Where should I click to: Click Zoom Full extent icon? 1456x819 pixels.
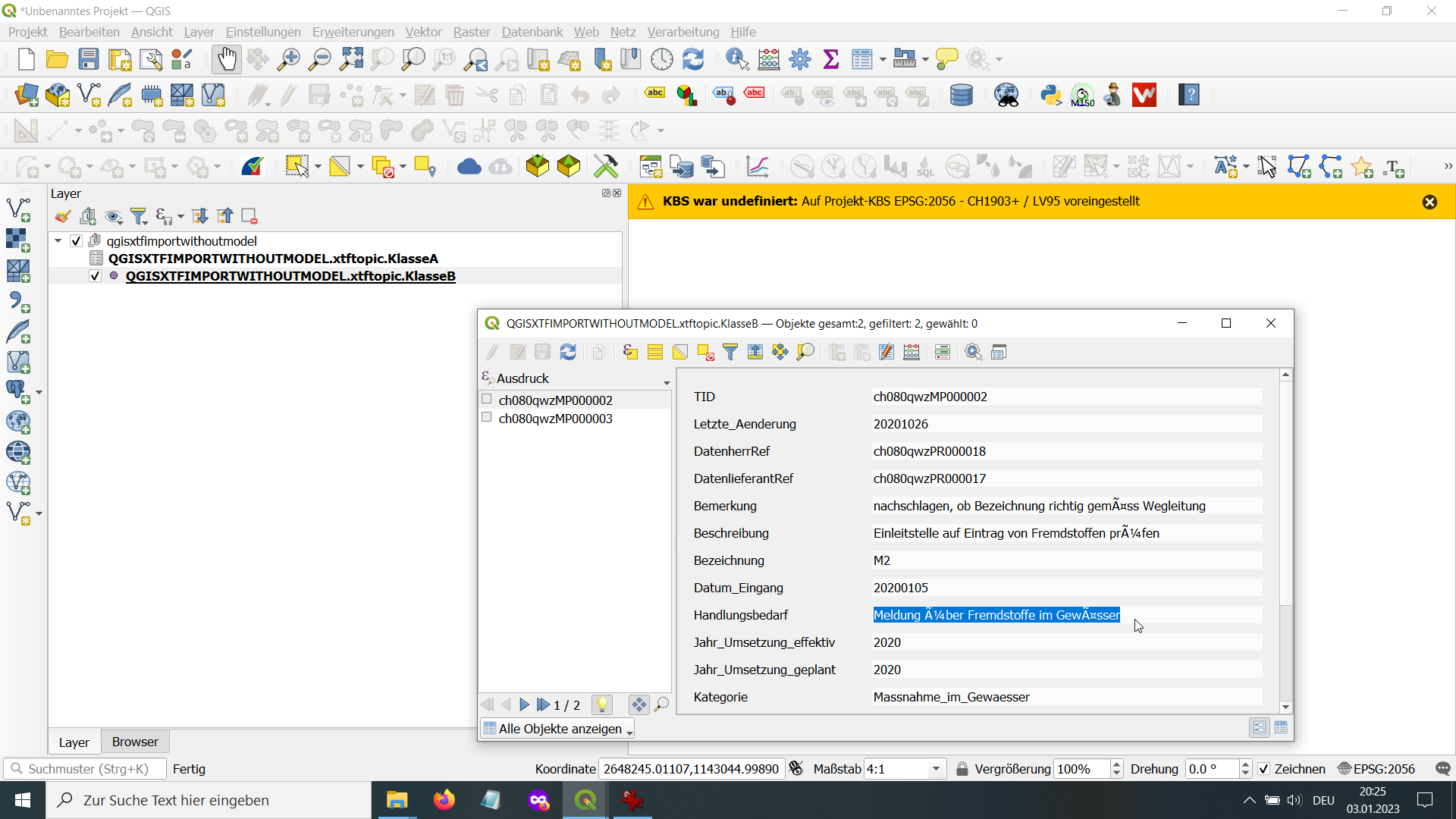coord(351,59)
